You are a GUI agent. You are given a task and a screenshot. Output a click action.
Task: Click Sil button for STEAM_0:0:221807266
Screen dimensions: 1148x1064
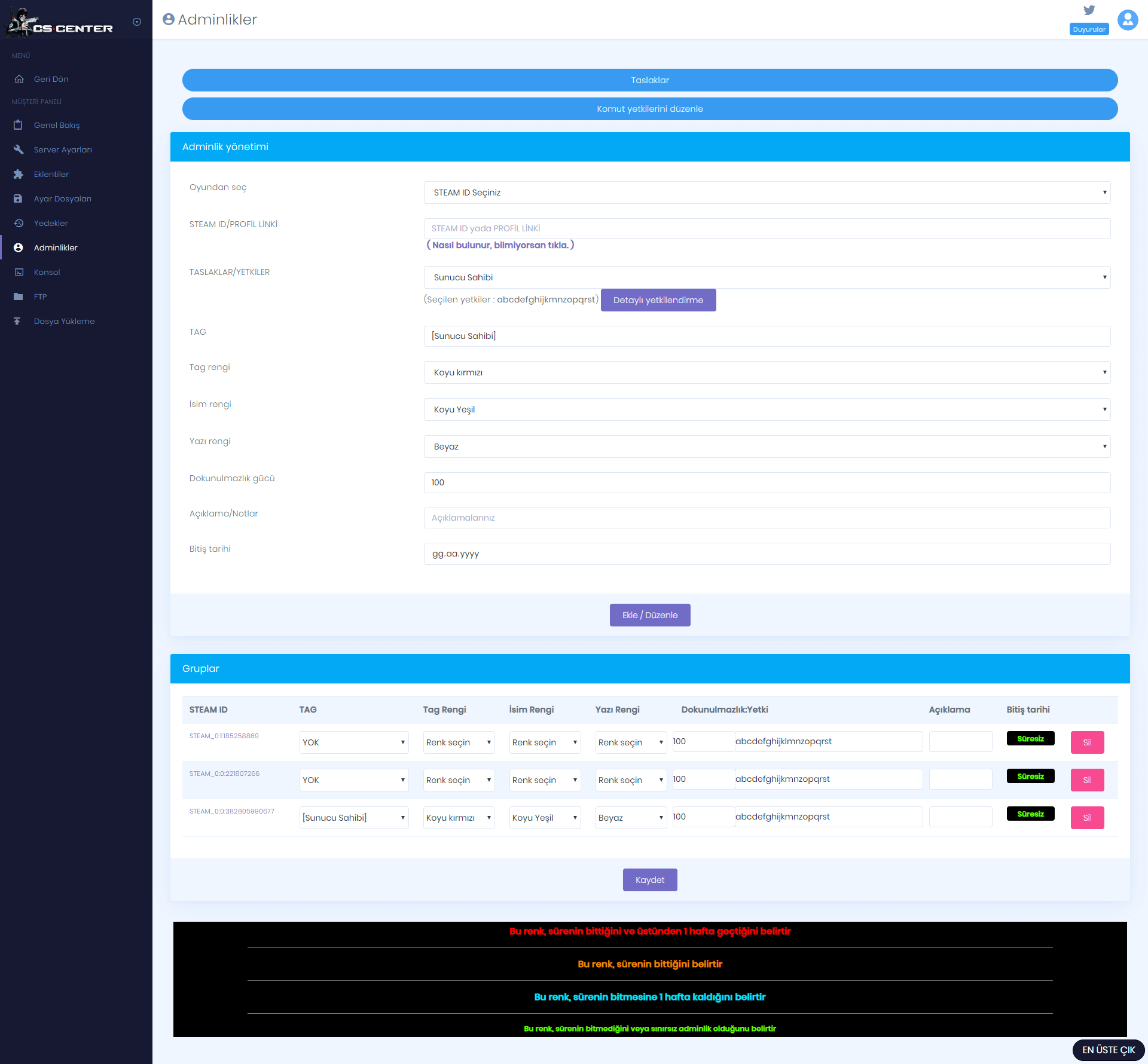pos(1087,780)
